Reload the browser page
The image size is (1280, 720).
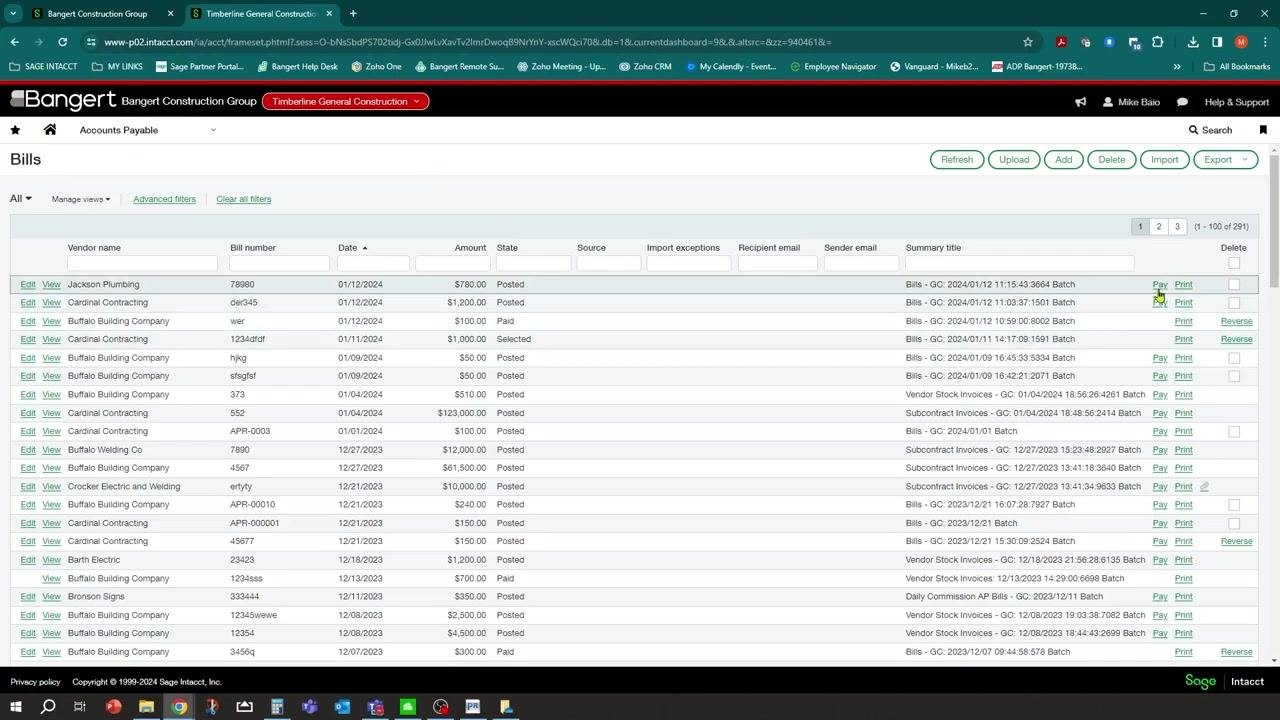62,42
